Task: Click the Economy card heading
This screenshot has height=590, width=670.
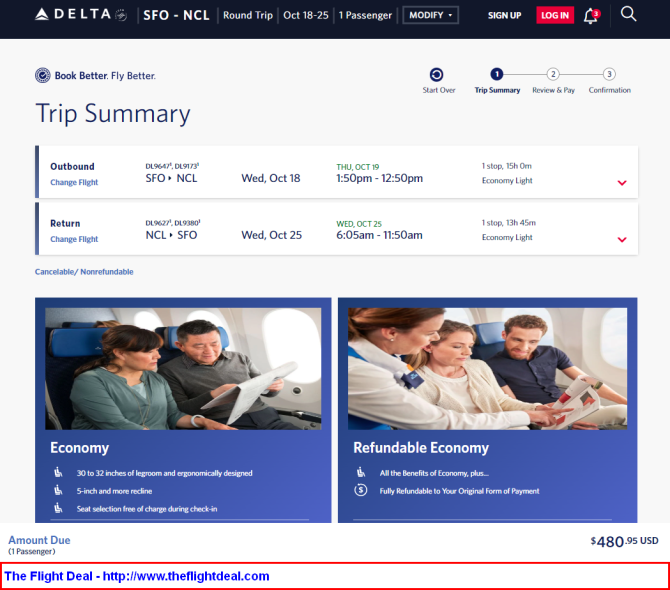Action: coord(79,448)
